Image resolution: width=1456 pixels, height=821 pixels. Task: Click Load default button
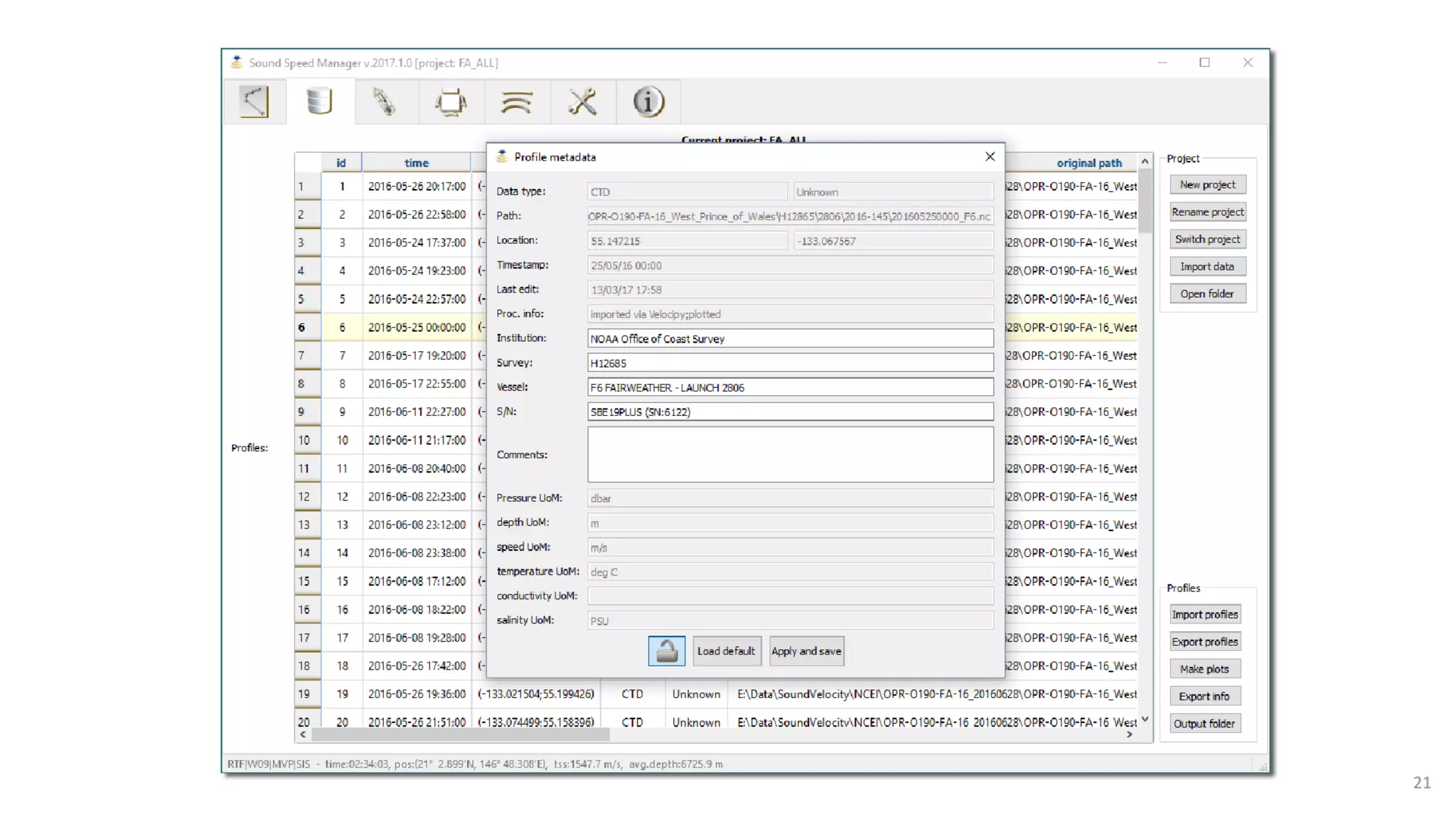pos(726,650)
